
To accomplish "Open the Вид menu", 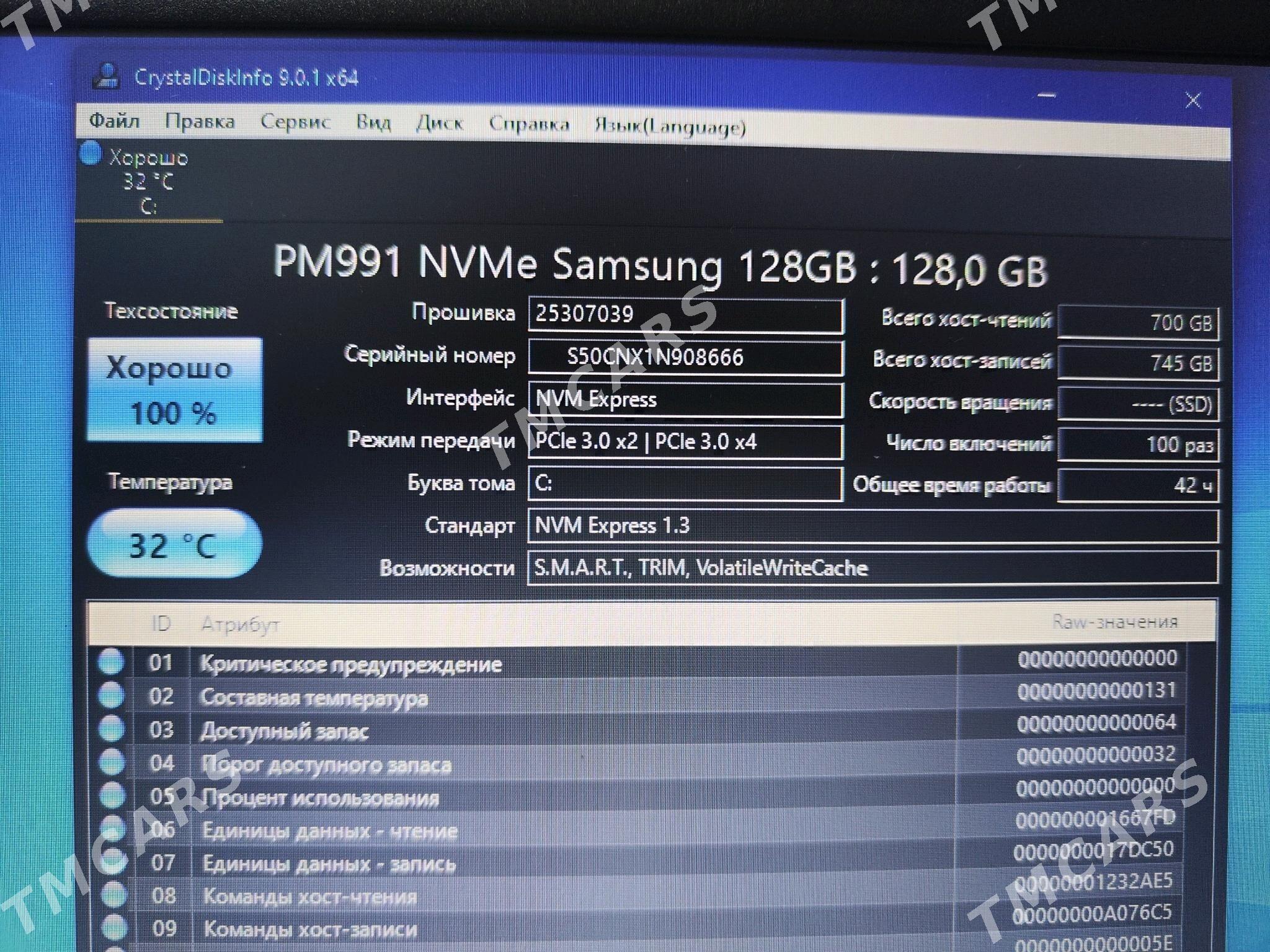I will 373,122.
